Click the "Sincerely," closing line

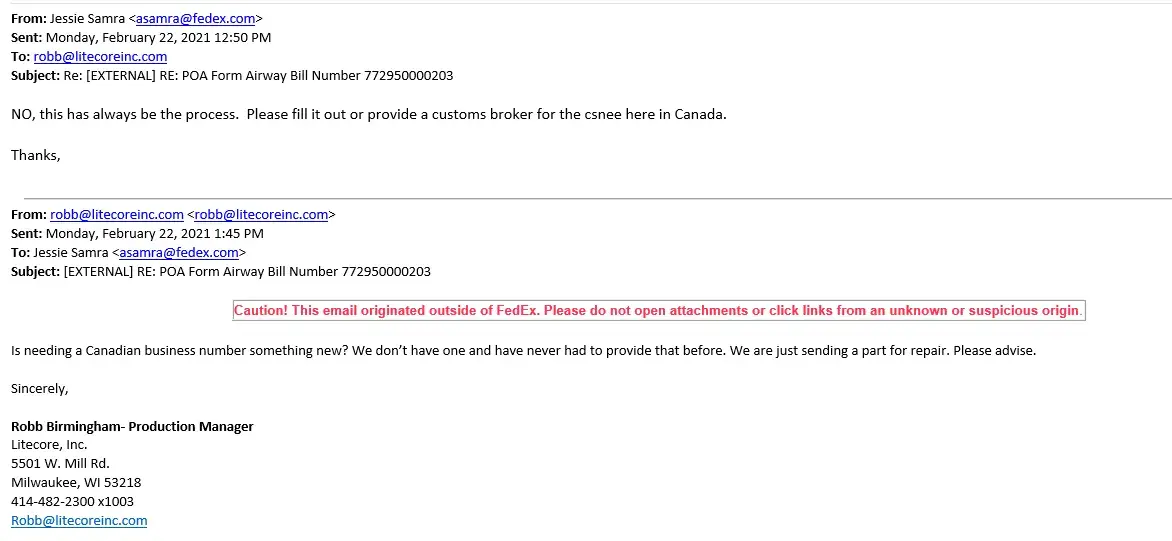[x=40, y=388]
